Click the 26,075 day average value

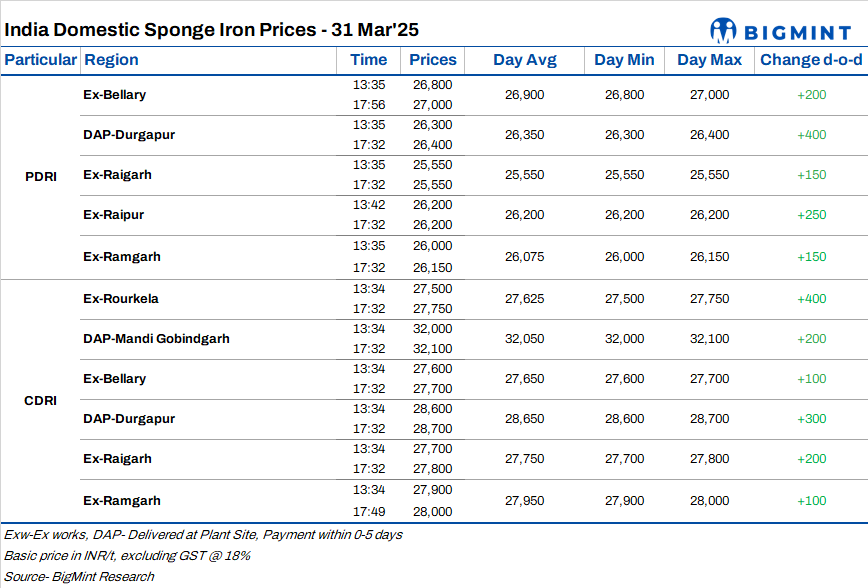pyautogui.click(x=525, y=256)
